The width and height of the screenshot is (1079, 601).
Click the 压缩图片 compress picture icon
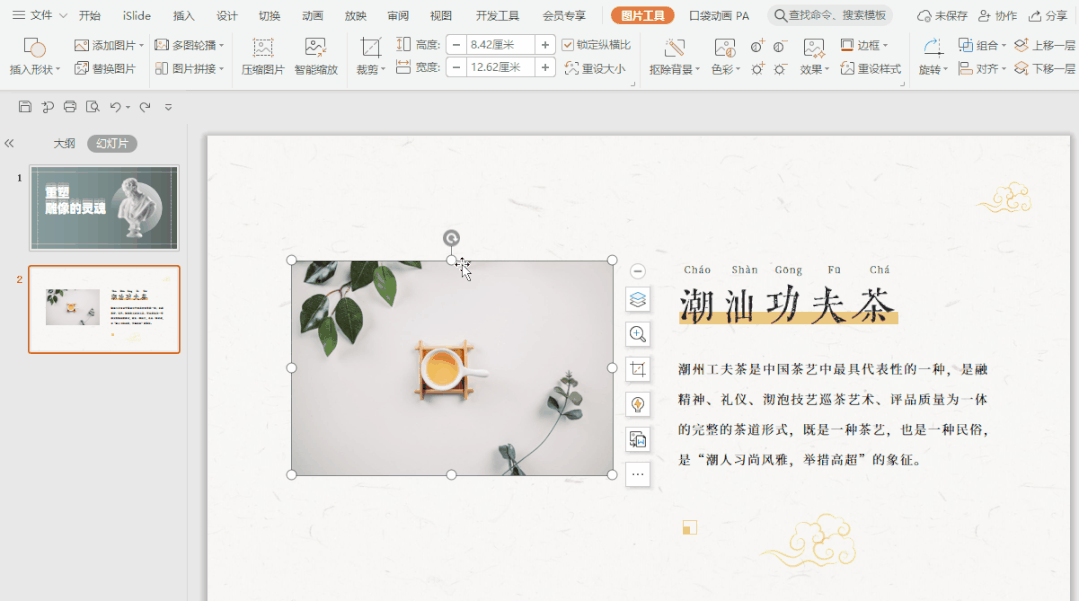tap(262, 48)
